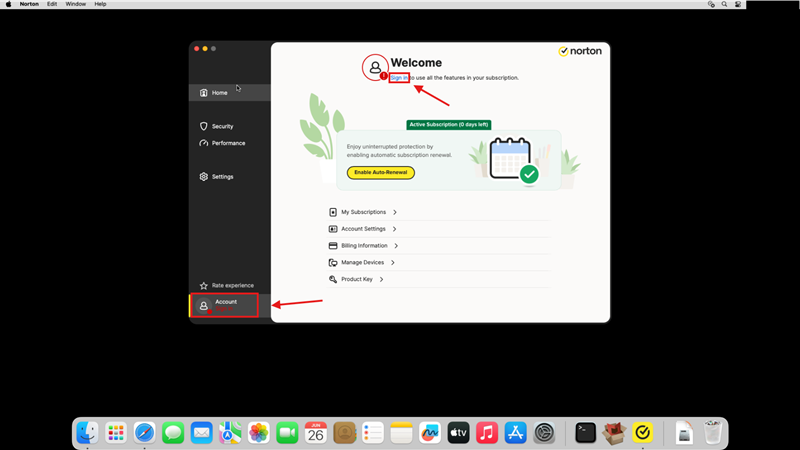Open Mail from the Dock
The image size is (800, 450).
[x=202, y=433]
